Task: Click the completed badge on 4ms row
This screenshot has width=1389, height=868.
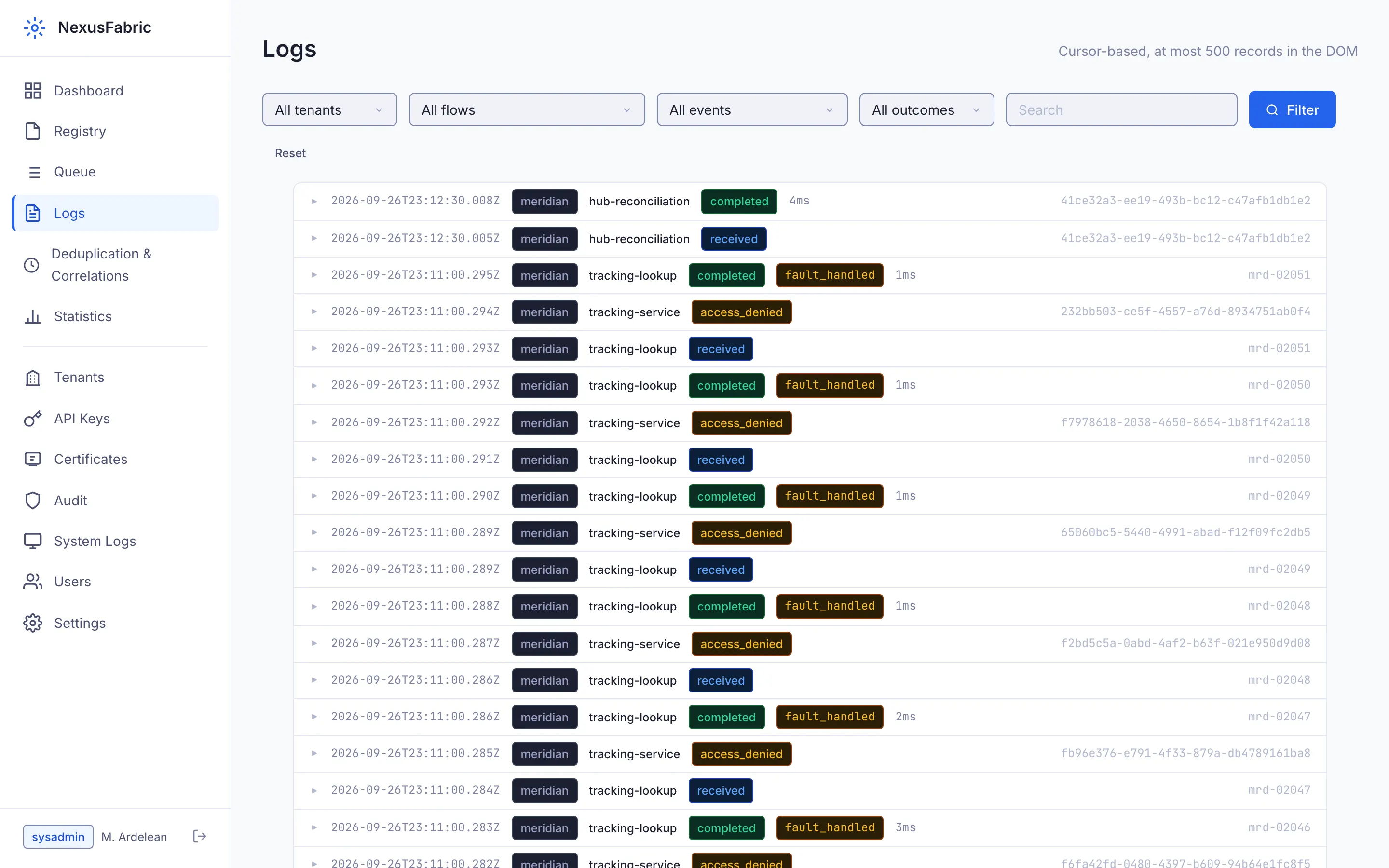Action: point(739,202)
